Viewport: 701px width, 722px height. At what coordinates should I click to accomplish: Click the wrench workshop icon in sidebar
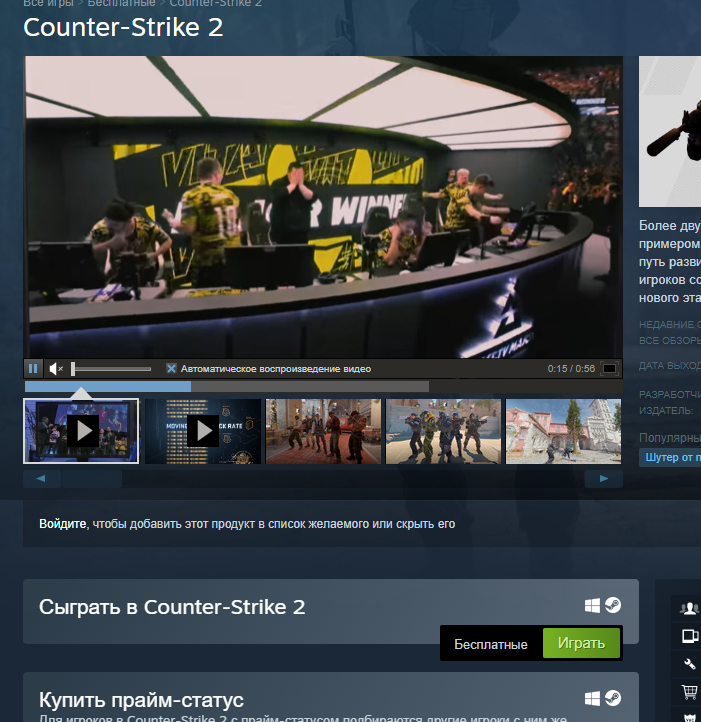[689, 664]
